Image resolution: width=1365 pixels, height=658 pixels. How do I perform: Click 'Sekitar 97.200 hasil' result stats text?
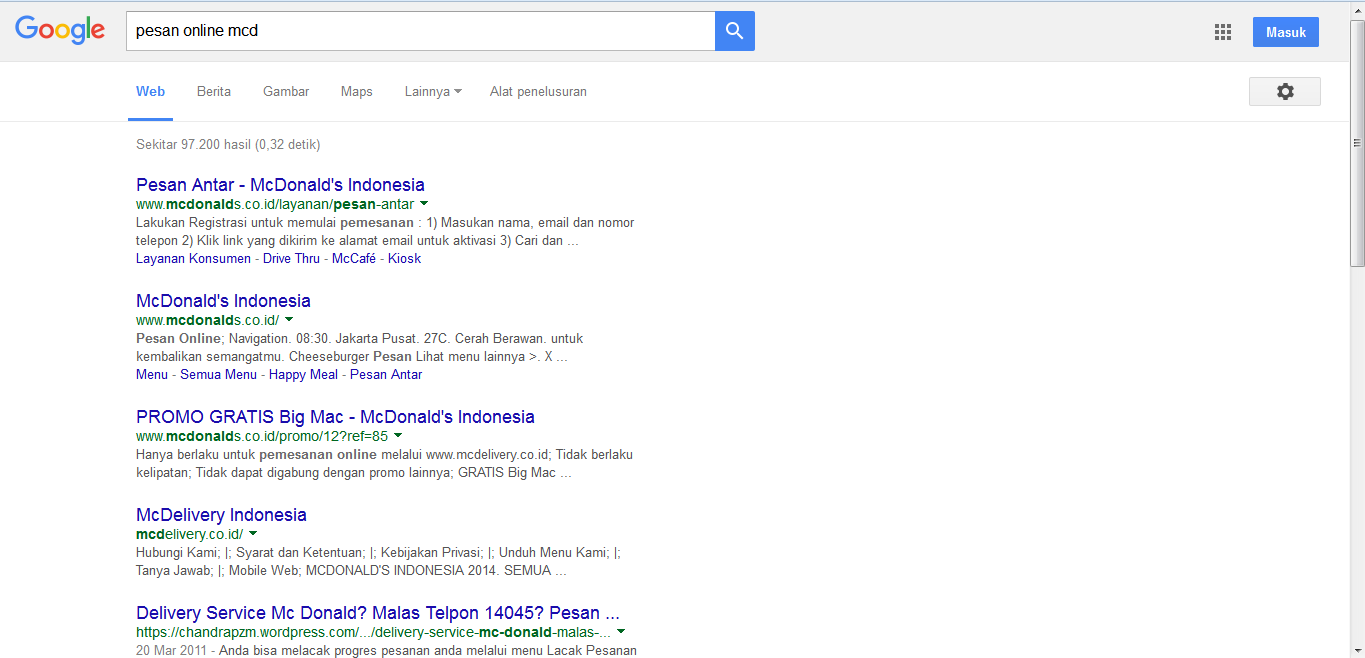tap(228, 145)
